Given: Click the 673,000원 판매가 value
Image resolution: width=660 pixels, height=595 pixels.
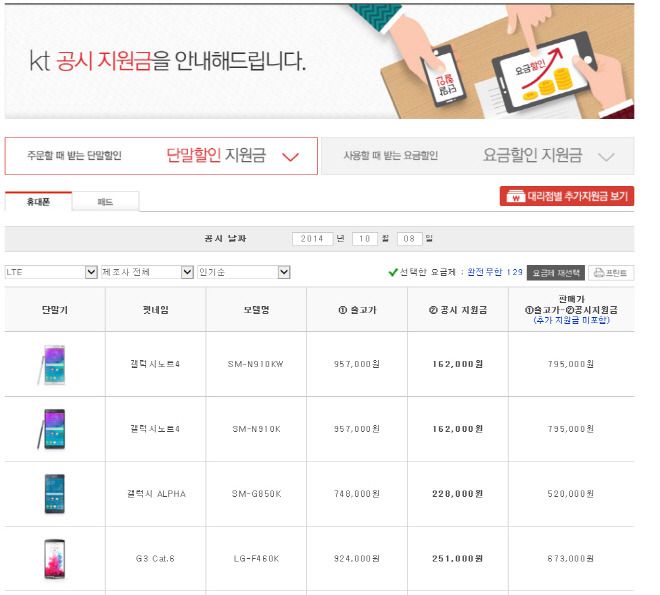Looking at the screenshot, I should tap(571, 559).
